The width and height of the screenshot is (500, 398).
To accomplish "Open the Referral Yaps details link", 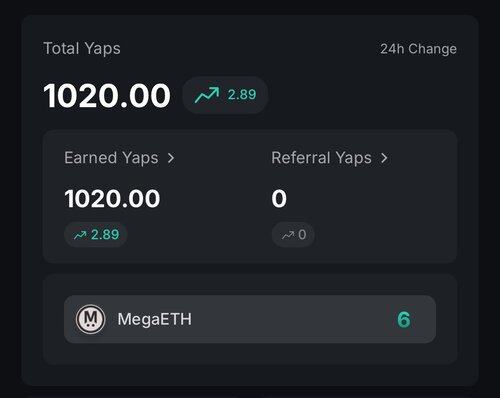I will (x=330, y=158).
